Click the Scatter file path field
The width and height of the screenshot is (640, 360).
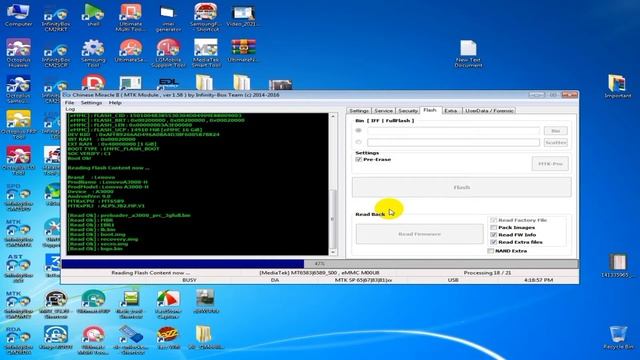(453, 142)
